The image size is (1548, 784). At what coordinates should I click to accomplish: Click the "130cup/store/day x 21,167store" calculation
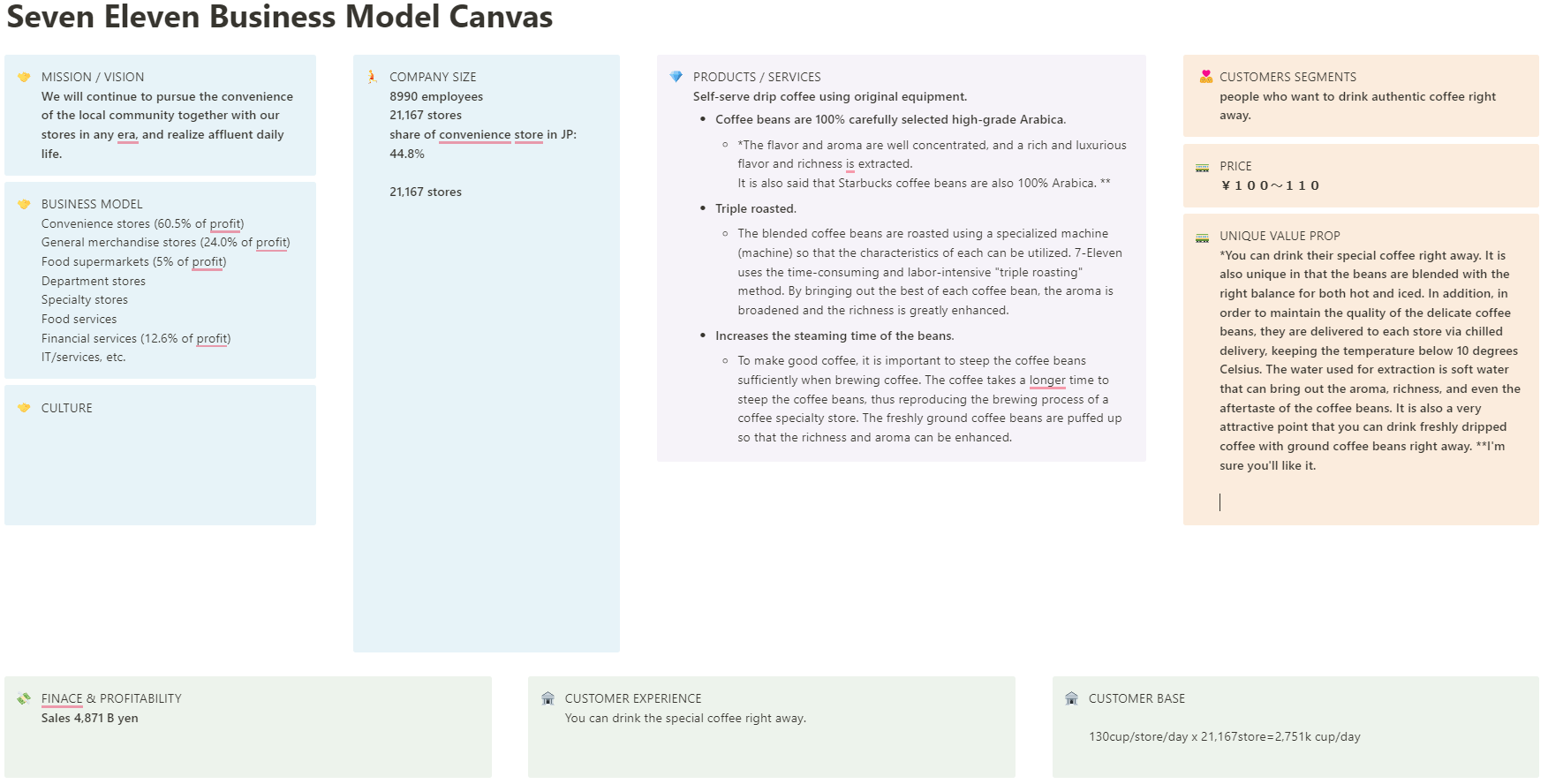(1225, 736)
